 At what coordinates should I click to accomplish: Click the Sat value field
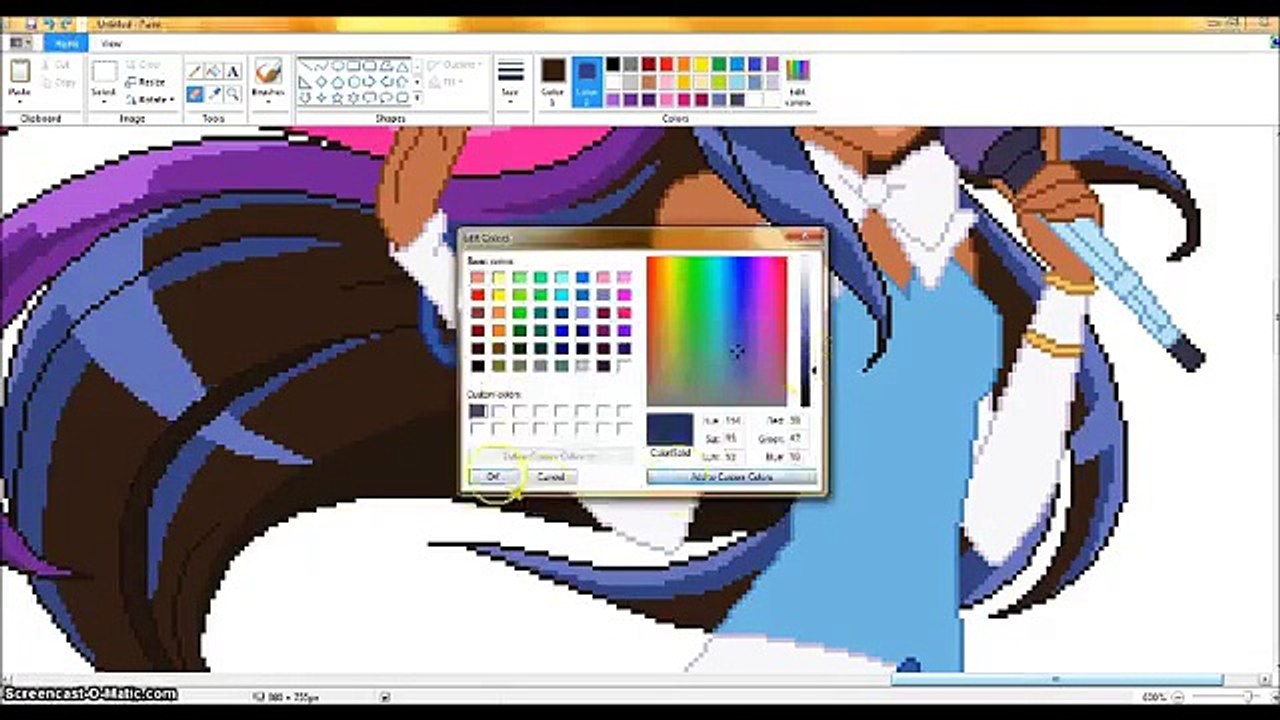point(735,439)
